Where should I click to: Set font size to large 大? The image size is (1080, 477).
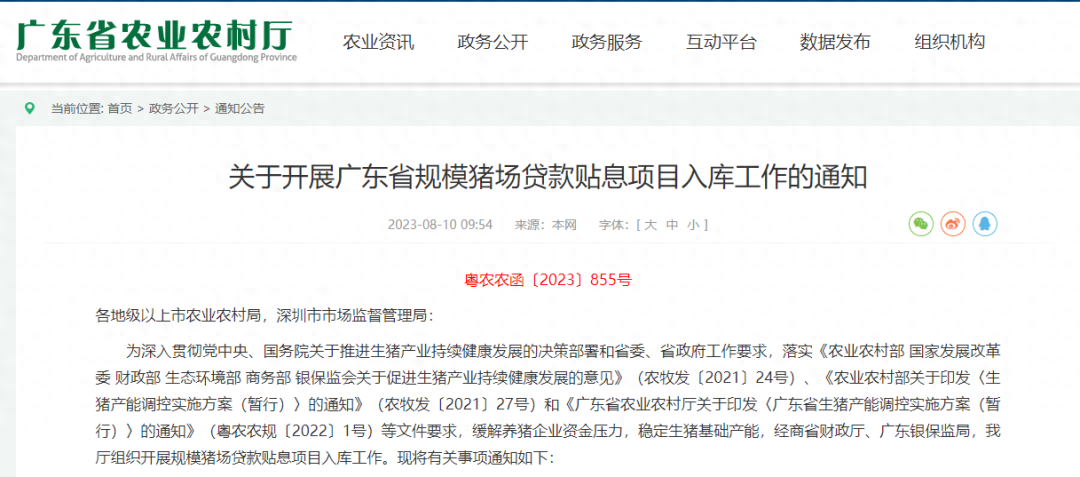(650, 224)
